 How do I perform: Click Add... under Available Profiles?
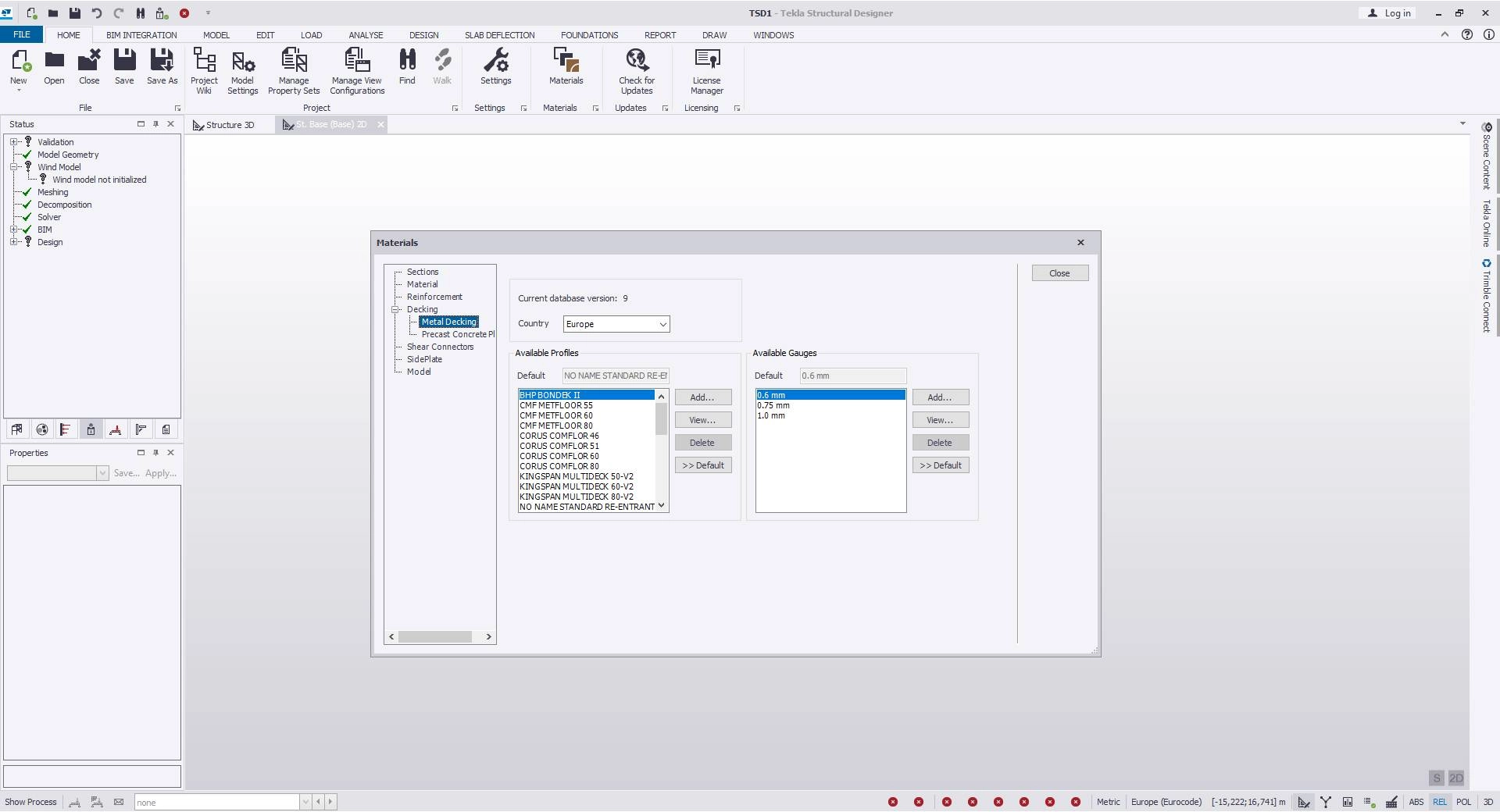(x=702, y=397)
